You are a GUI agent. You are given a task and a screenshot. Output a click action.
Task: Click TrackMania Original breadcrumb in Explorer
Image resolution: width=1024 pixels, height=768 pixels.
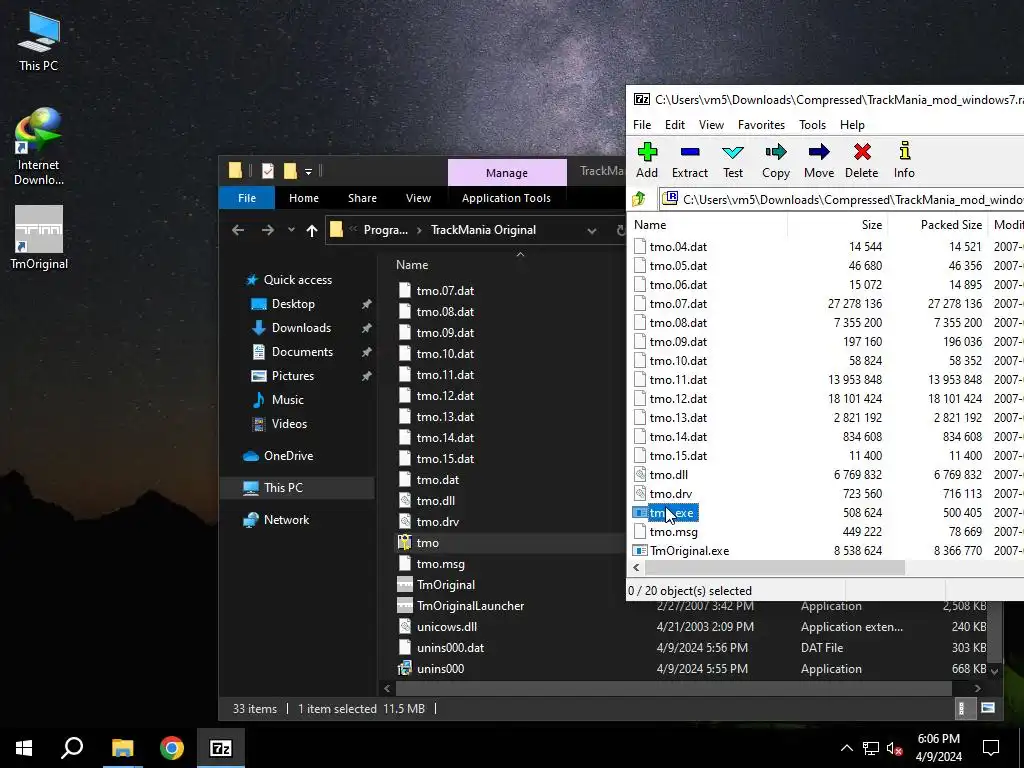click(x=483, y=230)
